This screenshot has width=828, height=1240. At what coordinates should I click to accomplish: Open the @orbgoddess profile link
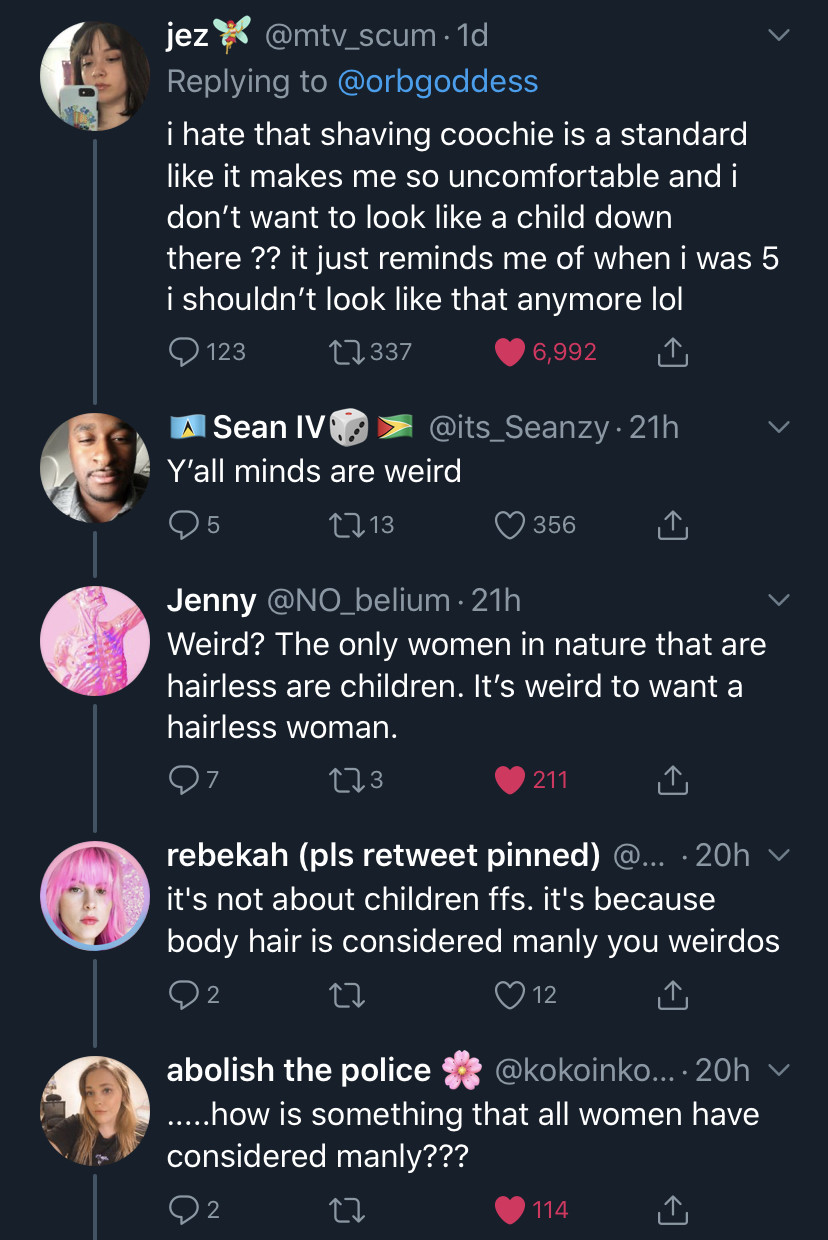437,81
